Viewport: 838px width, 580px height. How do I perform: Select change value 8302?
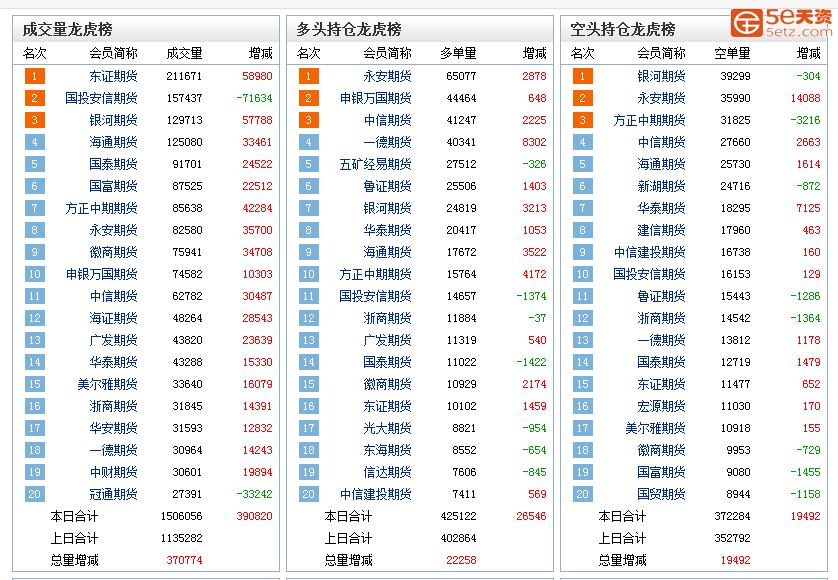[x=534, y=142]
